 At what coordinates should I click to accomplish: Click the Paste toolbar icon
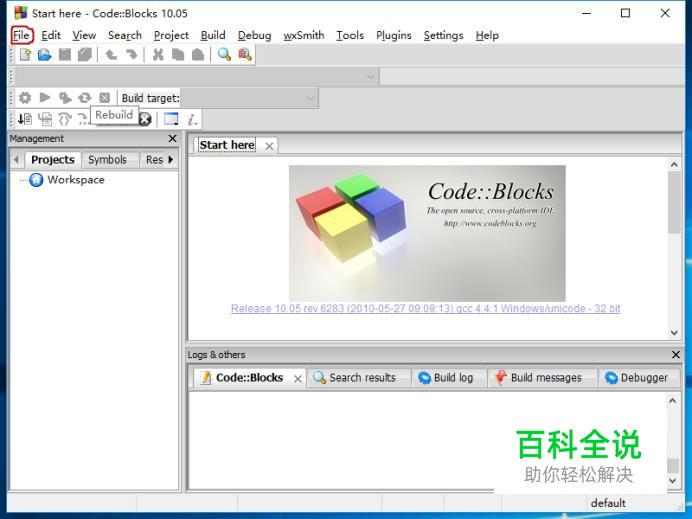[198, 55]
